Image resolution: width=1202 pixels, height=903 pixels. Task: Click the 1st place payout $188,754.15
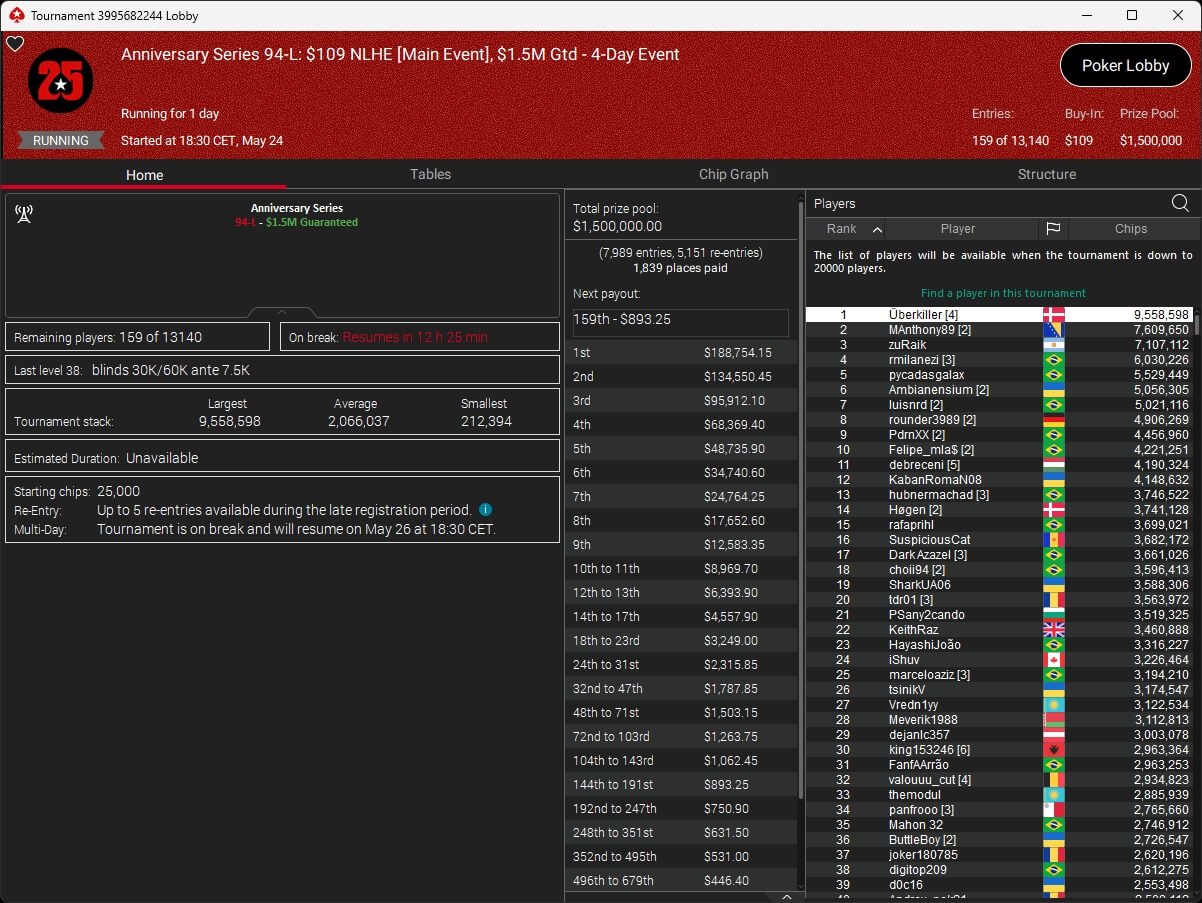pyautogui.click(x=737, y=353)
